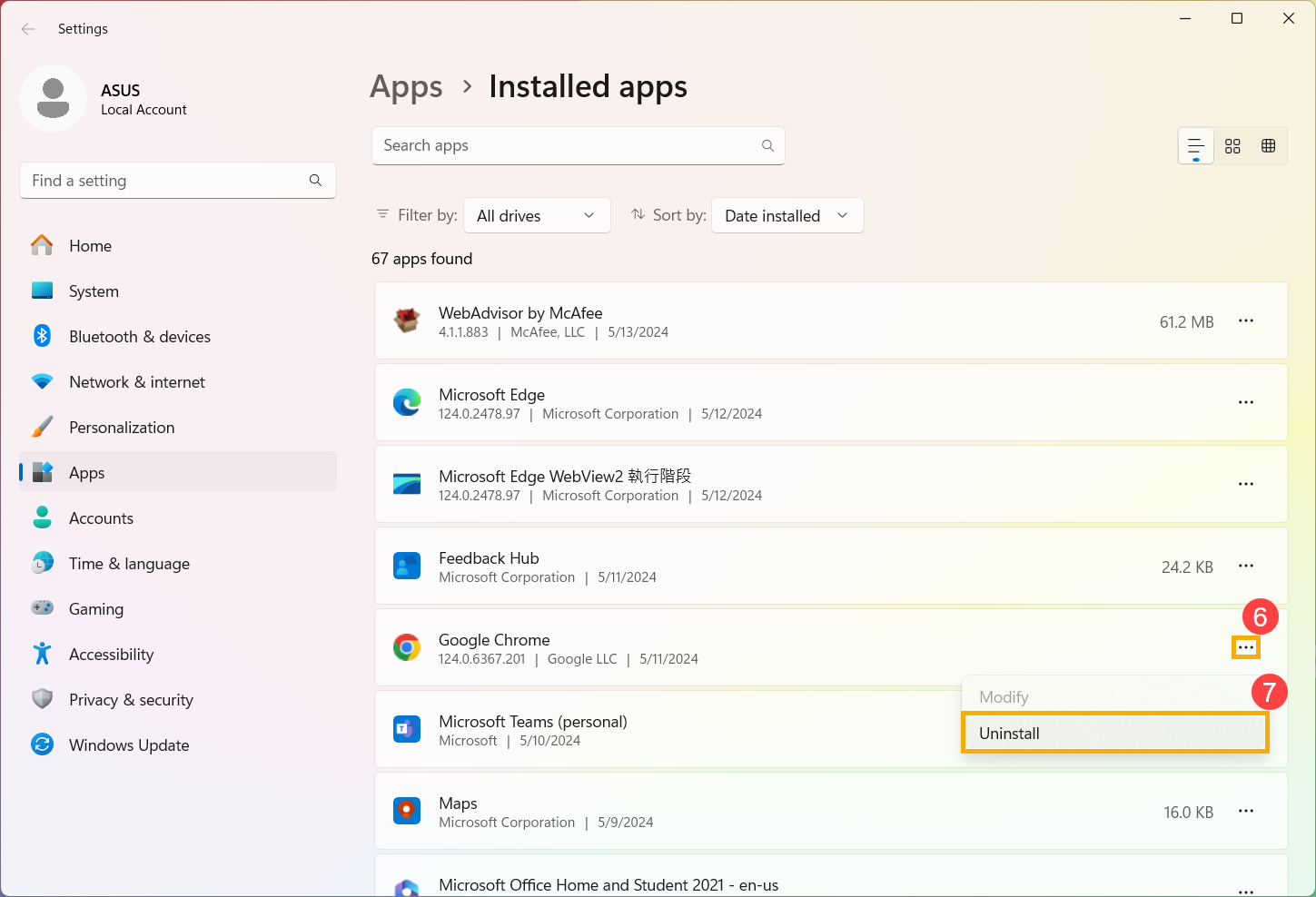Click the Microsoft Edge app icon
The width and height of the screenshot is (1316, 897).
(x=407, y=402)
